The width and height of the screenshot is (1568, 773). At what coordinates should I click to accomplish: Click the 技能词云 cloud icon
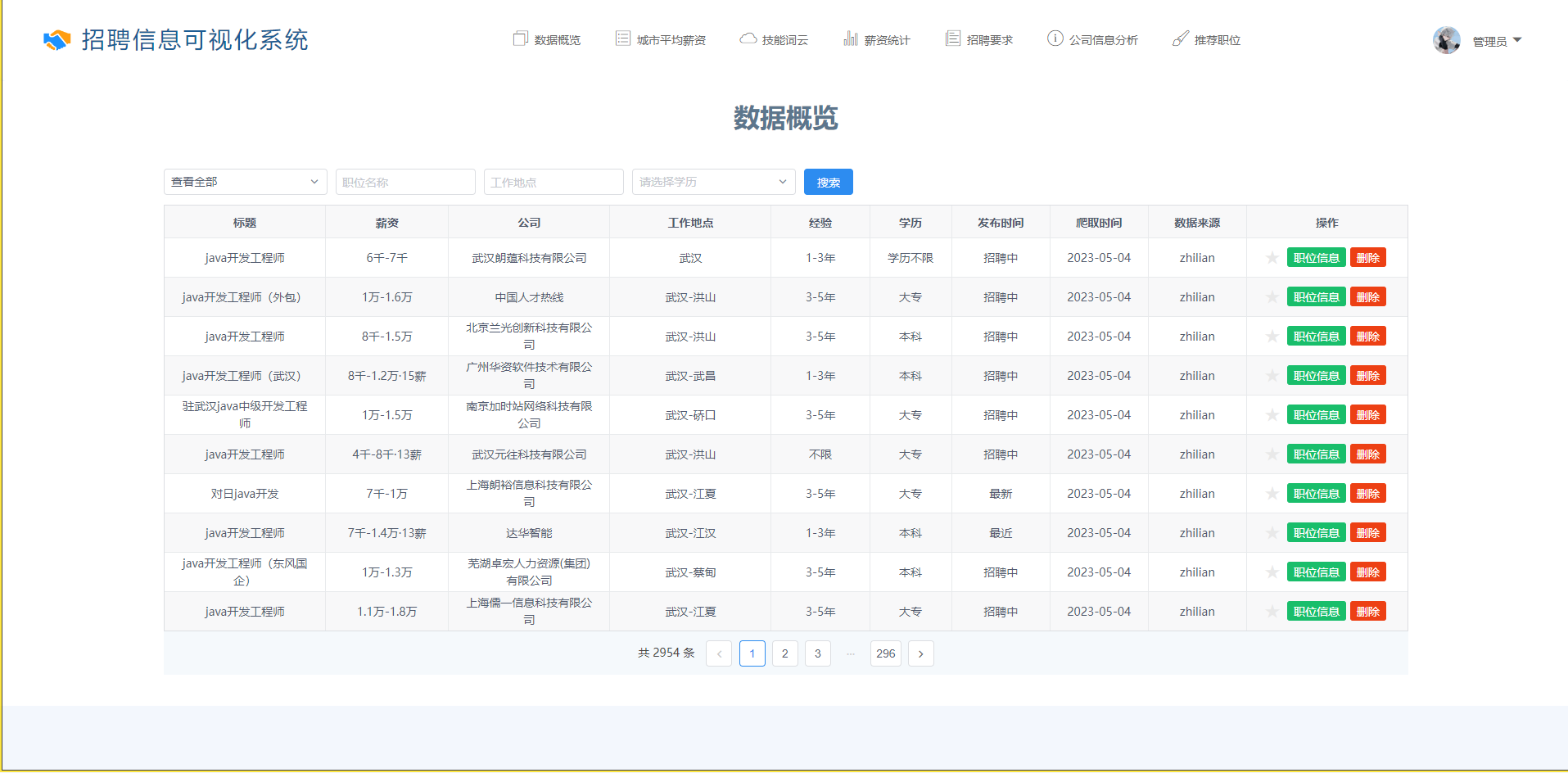point(748,38)
